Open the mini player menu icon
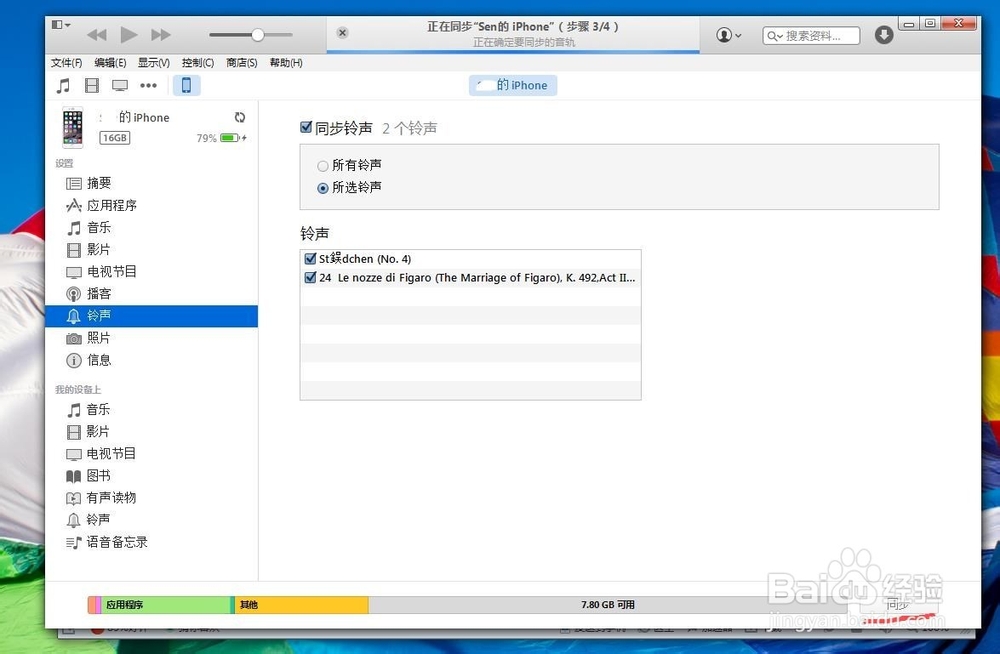Viewport: 1000px width, 654px height. coord(61,24)
